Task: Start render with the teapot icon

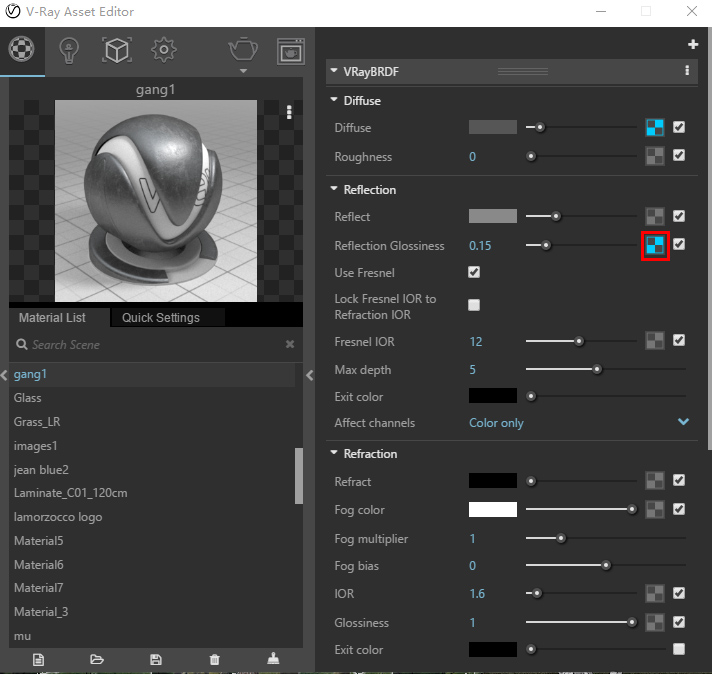Action: tap(243, 49)
